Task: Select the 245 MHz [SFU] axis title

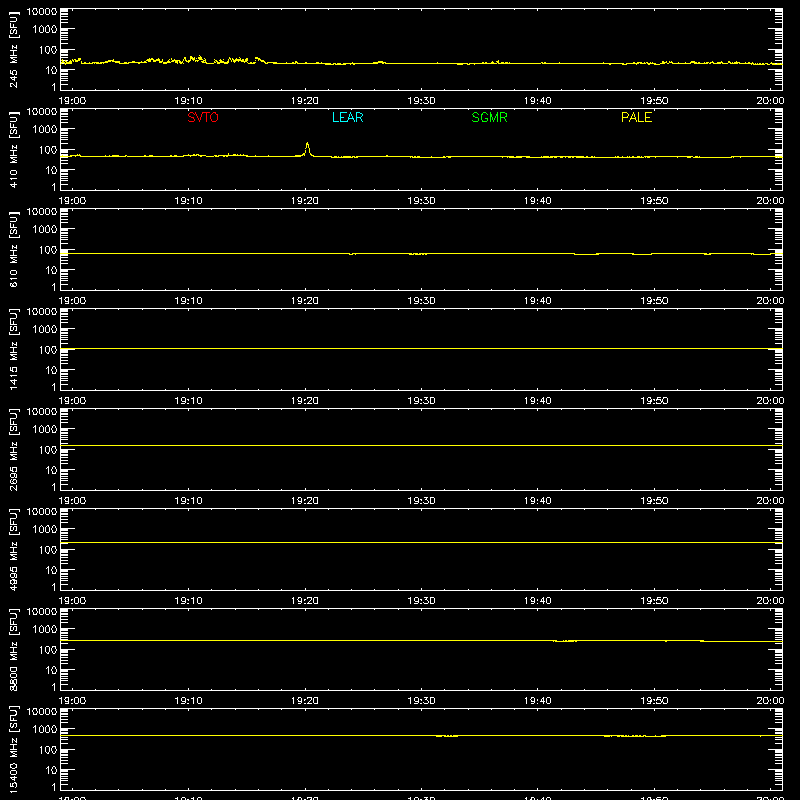Action: pyautogui.click(x=14, y=49)
